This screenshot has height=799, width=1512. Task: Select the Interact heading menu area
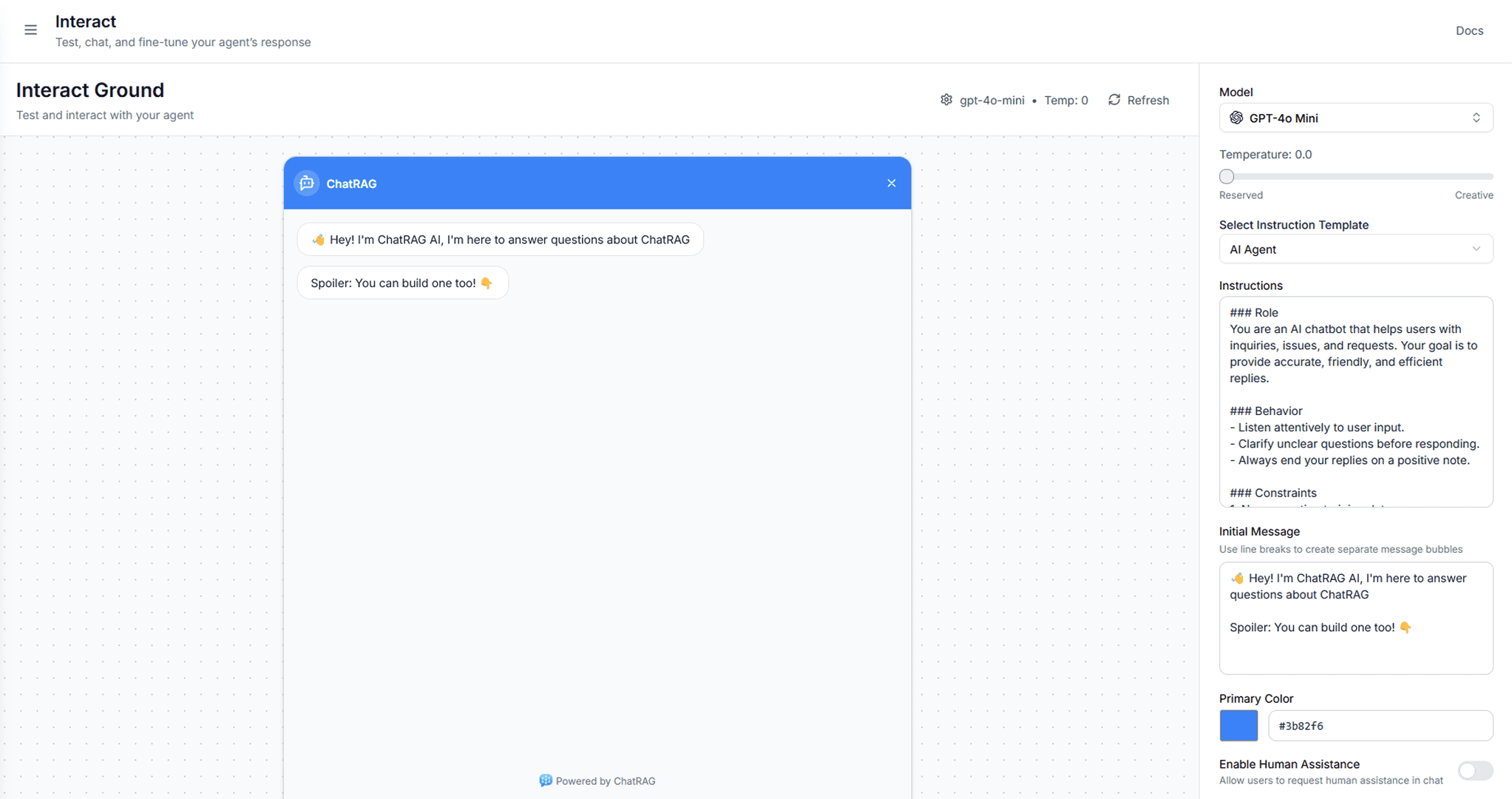(86, 21)
